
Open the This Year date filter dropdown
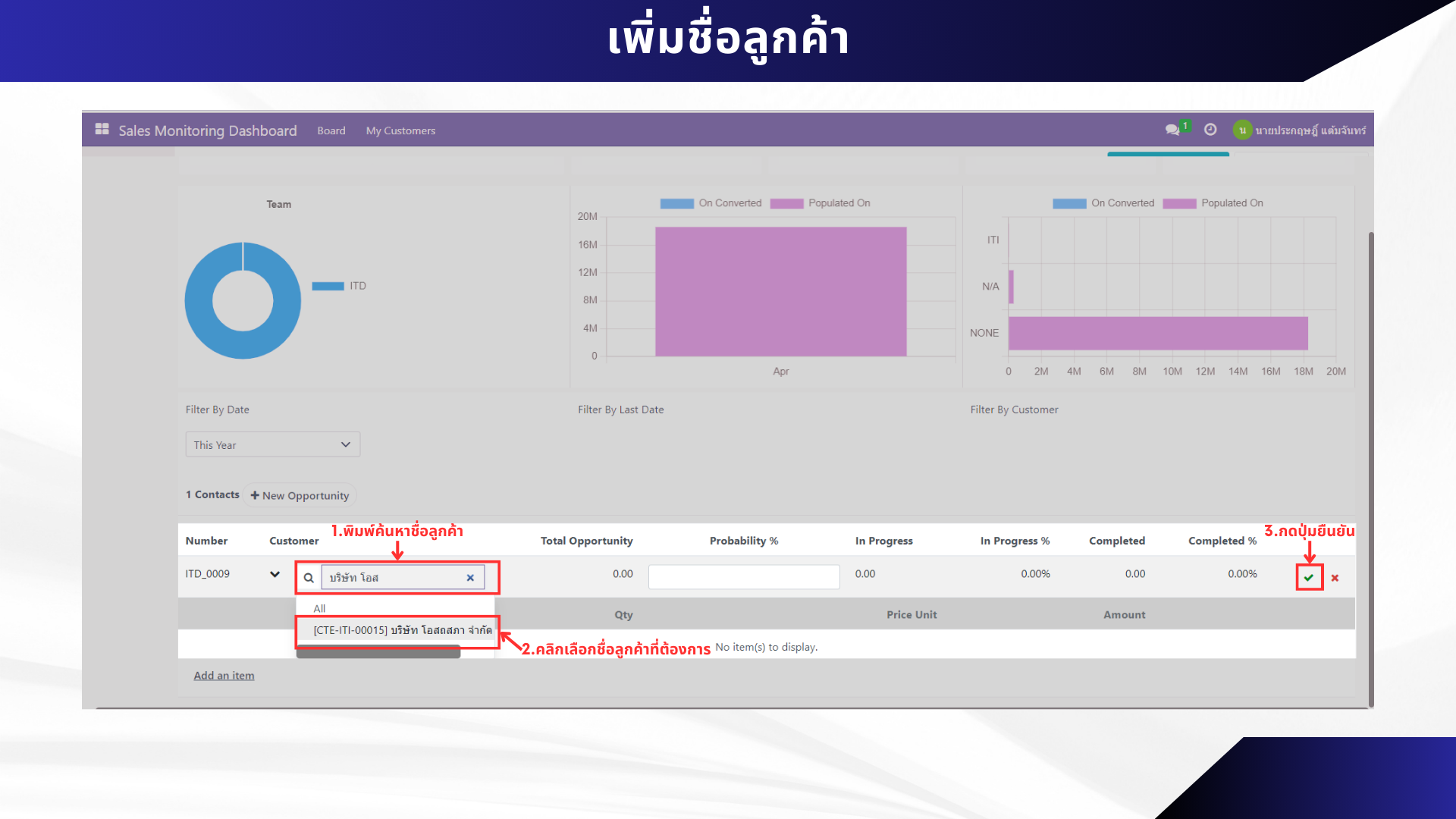coord(272,445)
